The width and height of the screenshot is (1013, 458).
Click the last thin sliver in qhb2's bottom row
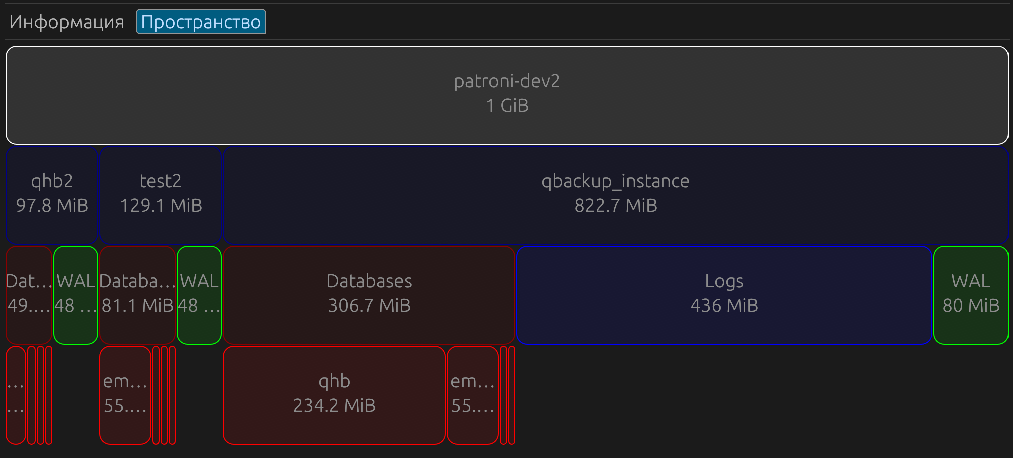click(48, 394)
